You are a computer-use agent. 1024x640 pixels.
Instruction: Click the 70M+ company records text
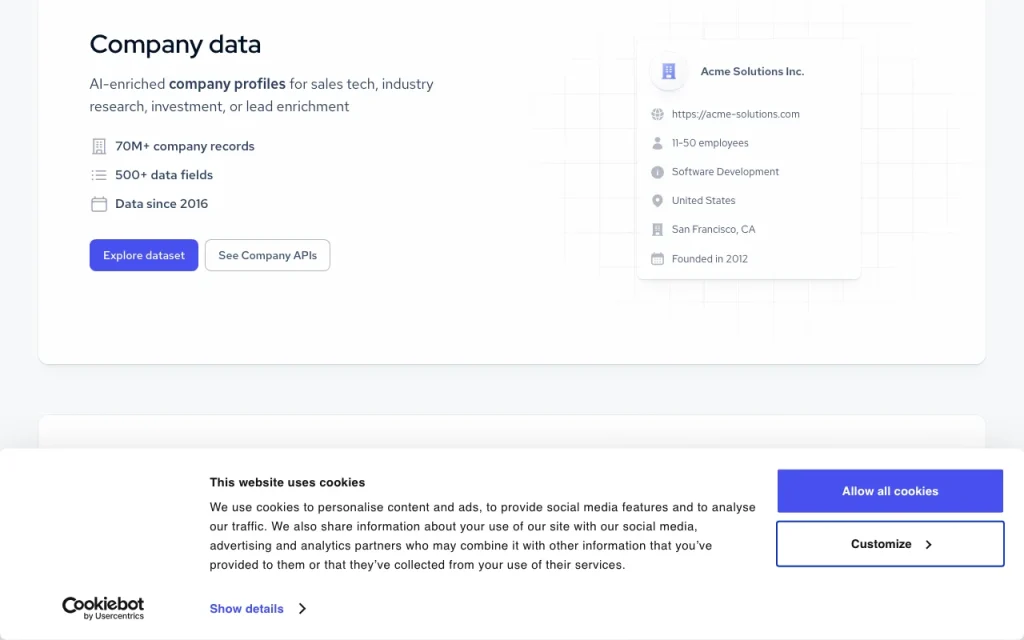point(185,146)
